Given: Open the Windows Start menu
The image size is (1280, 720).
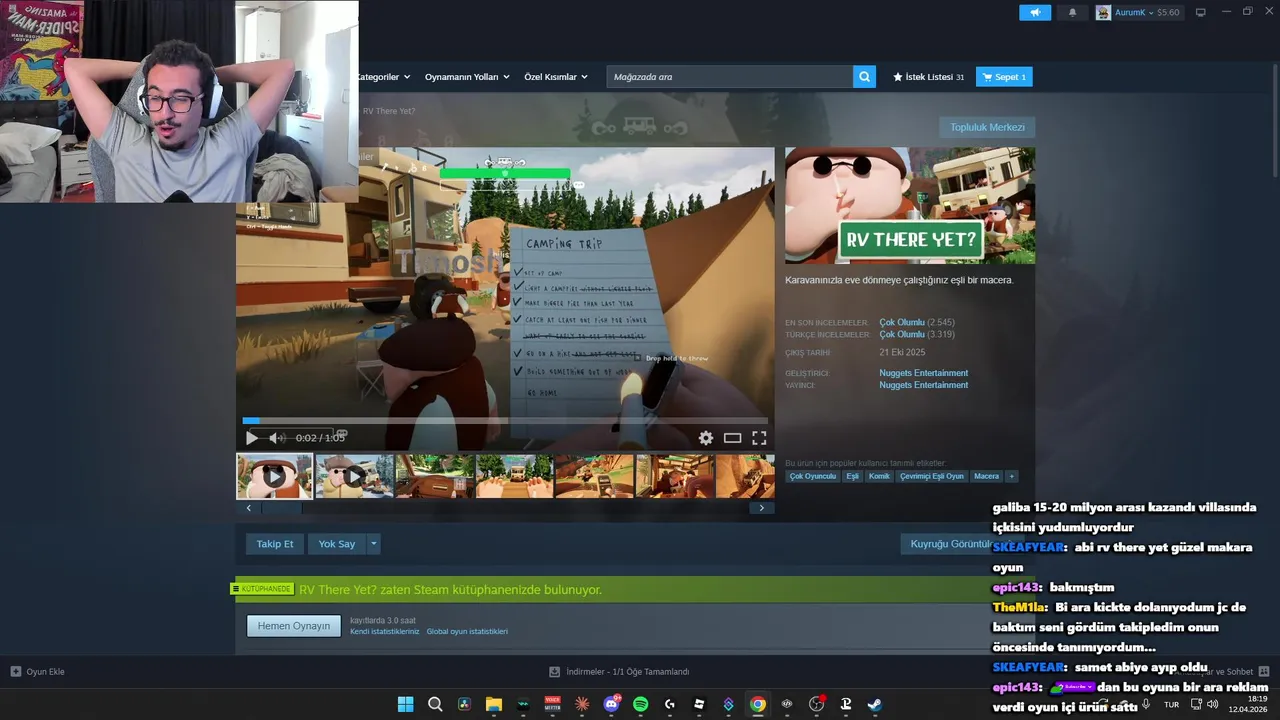Looking at the screenshot, I should 405,704.
